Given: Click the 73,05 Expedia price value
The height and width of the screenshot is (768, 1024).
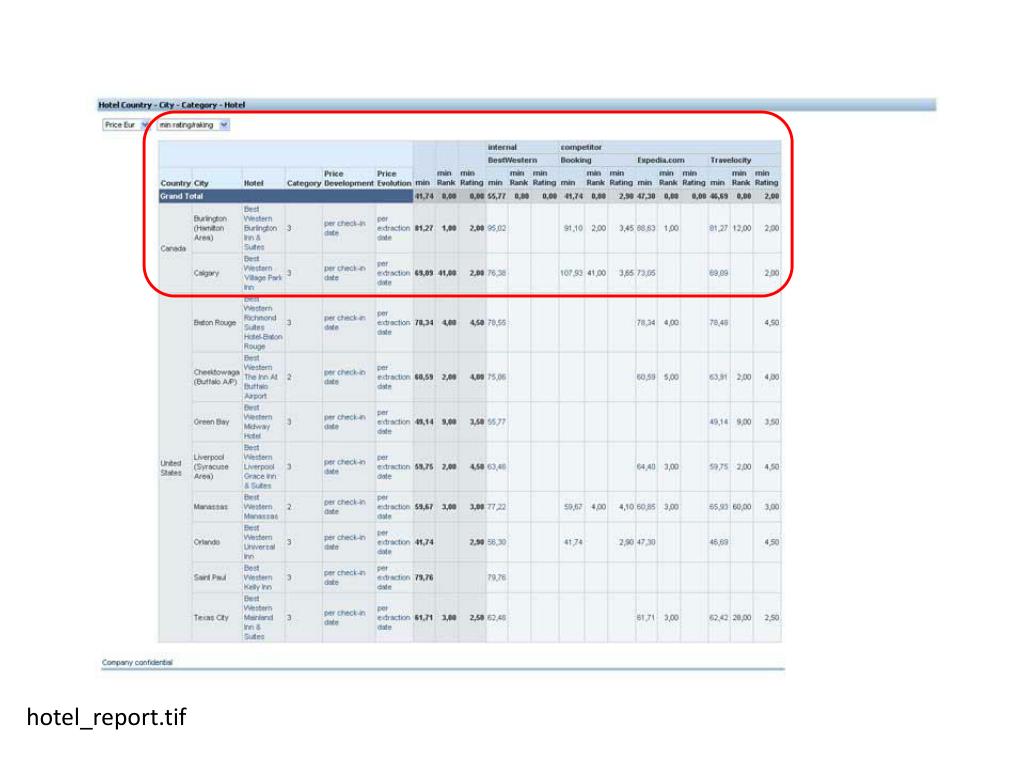Looking at the screenshot, I should [646, 273].
